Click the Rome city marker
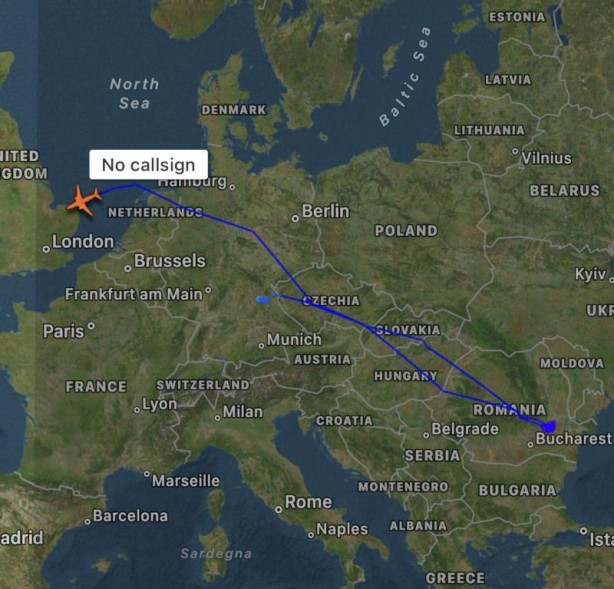This screenshot has height=589, width=614. pyautogui.click(x=278, y=510)
